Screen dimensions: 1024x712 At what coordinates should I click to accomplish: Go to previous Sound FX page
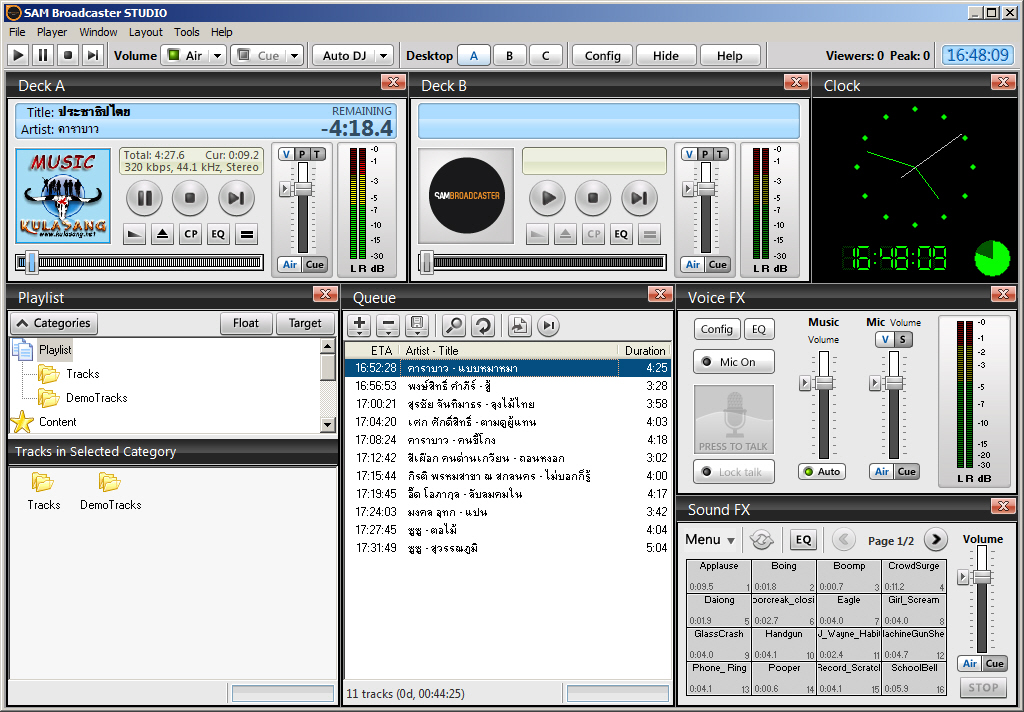[x=844, y=540]
